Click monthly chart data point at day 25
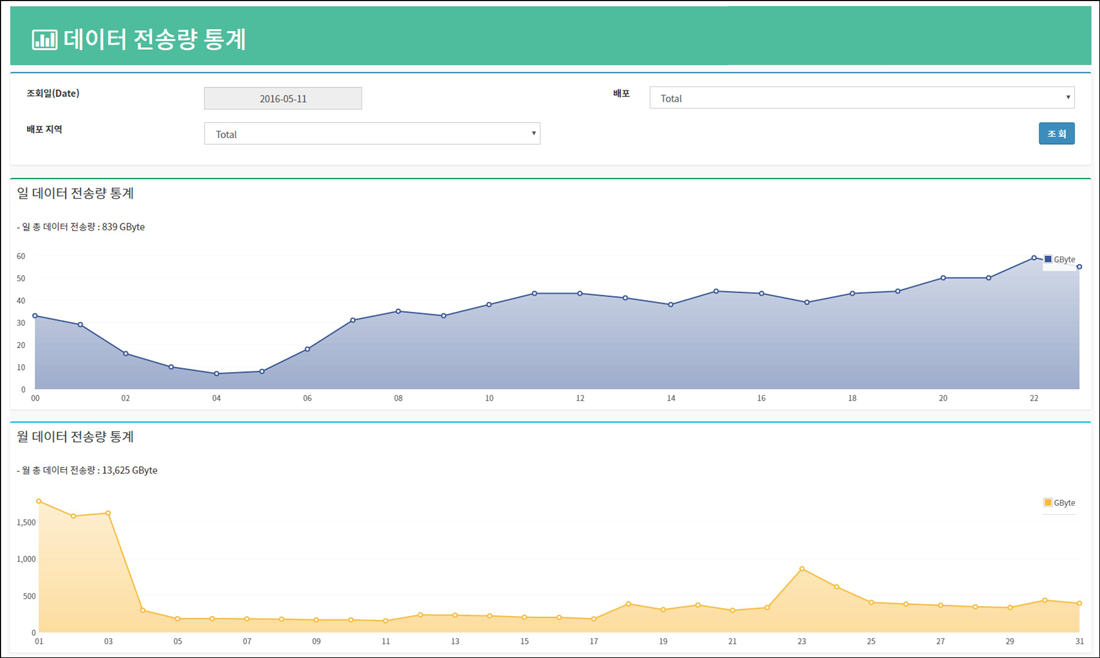Screen dimensions: 1100x658 pos(871,603)
